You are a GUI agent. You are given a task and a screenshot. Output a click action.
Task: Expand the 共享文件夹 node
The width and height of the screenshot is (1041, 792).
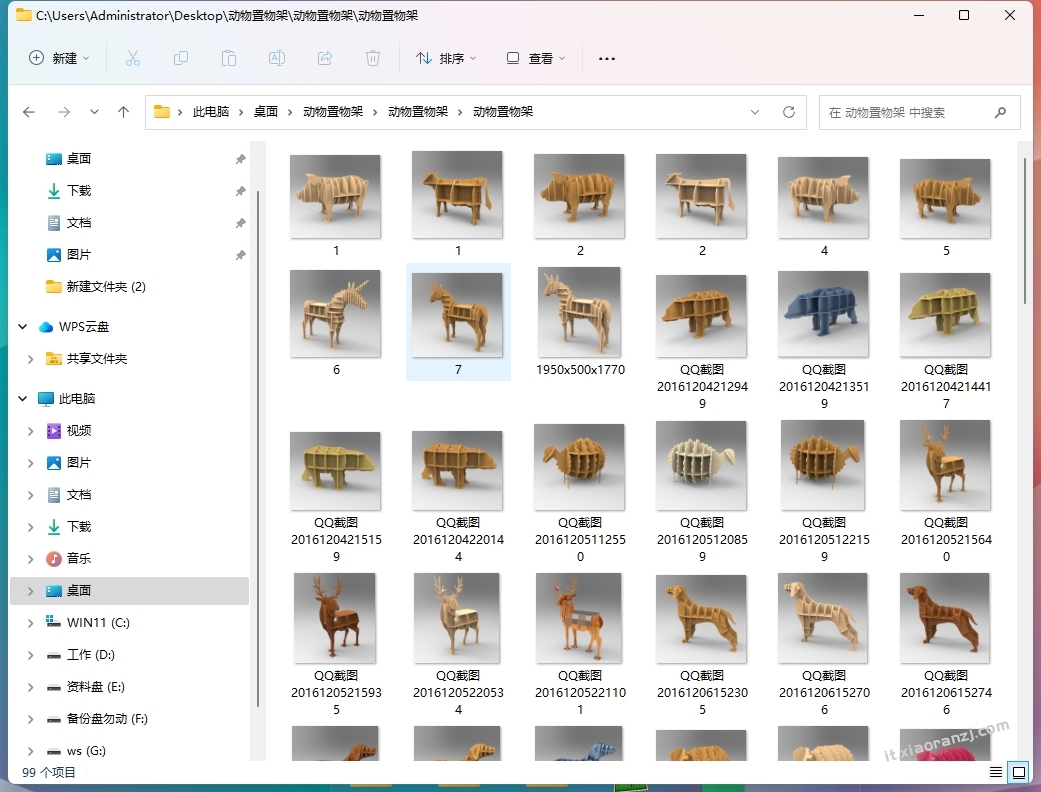point(31,358)
